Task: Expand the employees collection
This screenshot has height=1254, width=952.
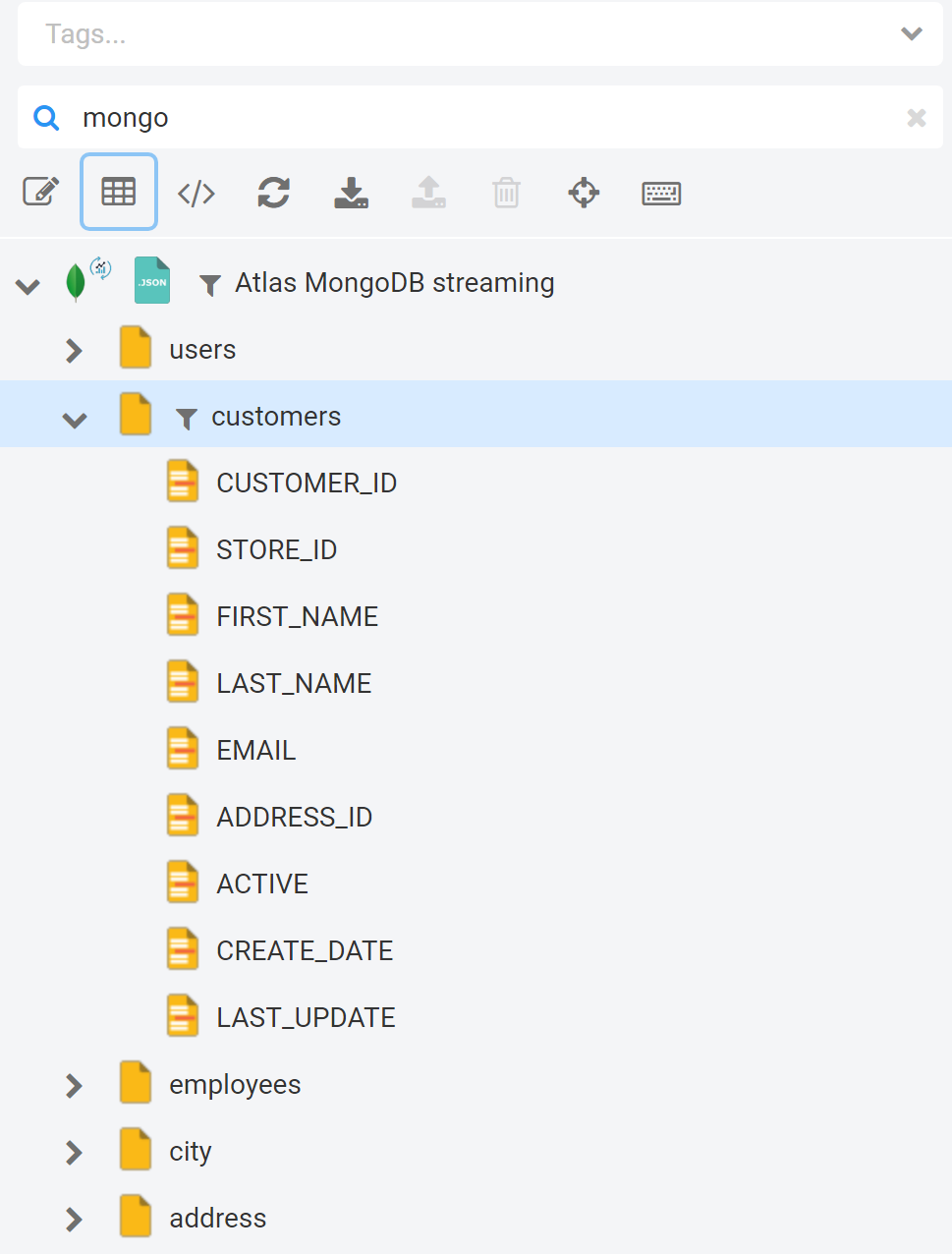Action: tap(74, 1085)
